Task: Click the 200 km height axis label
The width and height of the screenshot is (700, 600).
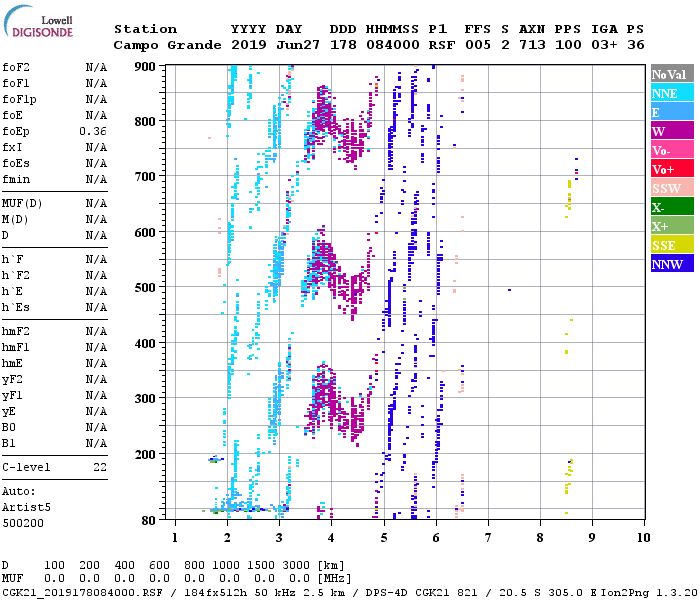Action: coord(145,454)
